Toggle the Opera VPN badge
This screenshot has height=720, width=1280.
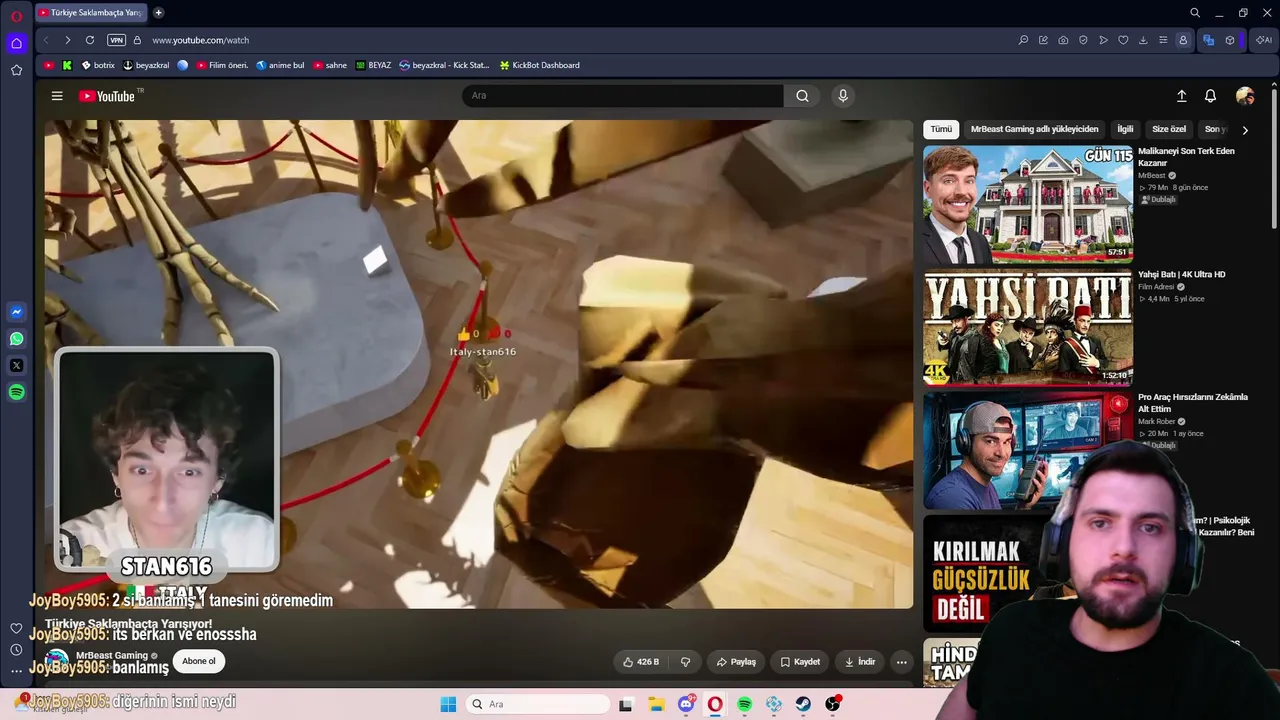click(x=117, y=40)
